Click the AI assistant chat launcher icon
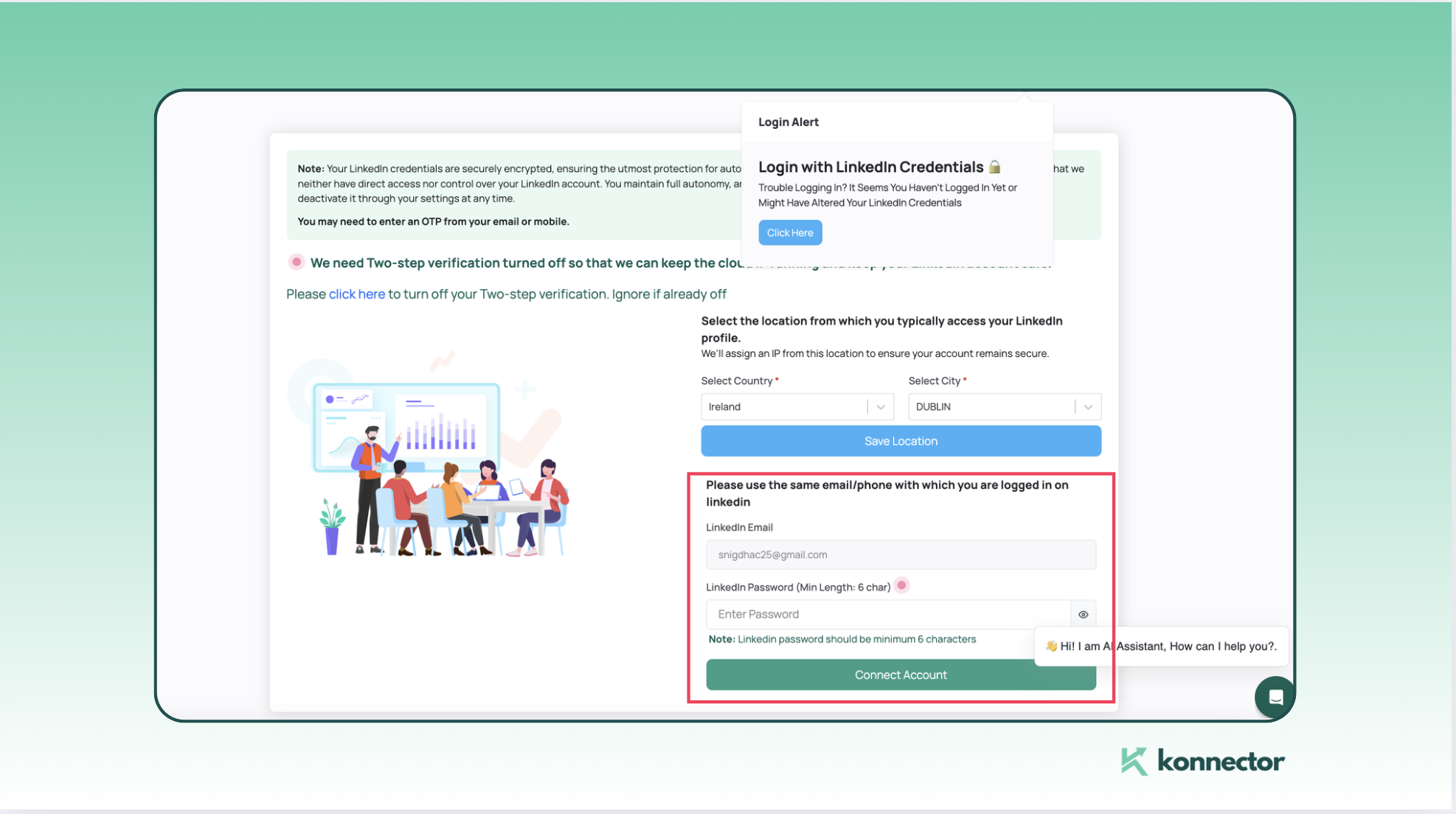 tap(1275, 696)
